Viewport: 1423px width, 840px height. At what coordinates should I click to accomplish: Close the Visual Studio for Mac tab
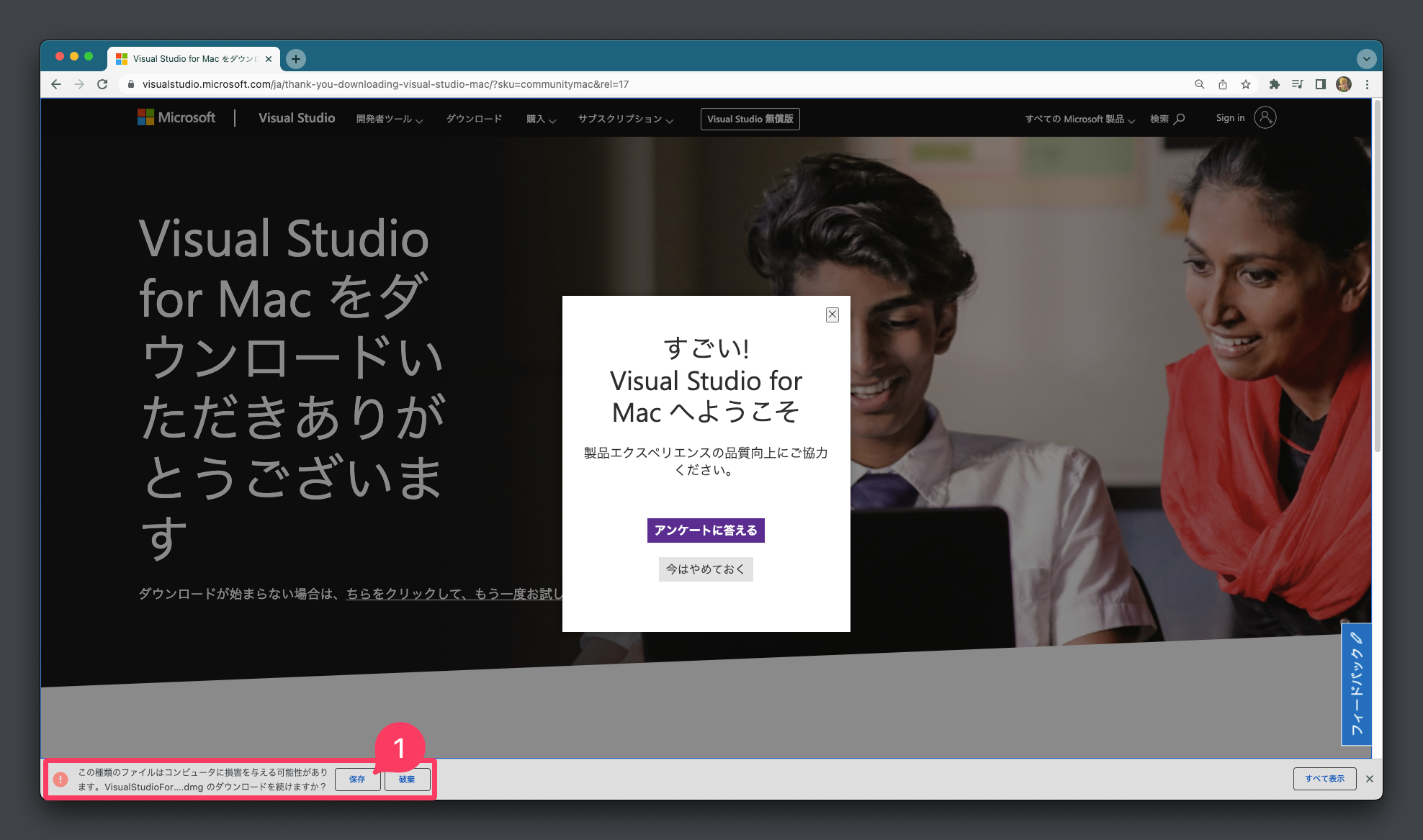tap(269, 59)
